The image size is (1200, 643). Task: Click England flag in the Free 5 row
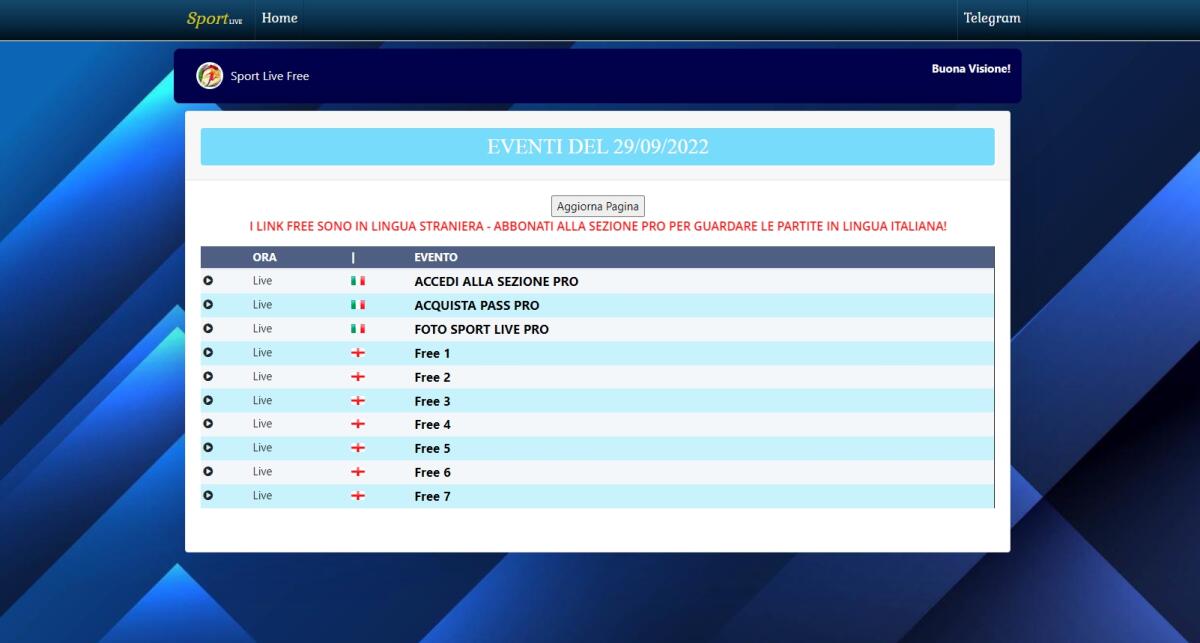click(x=358, y=448)
